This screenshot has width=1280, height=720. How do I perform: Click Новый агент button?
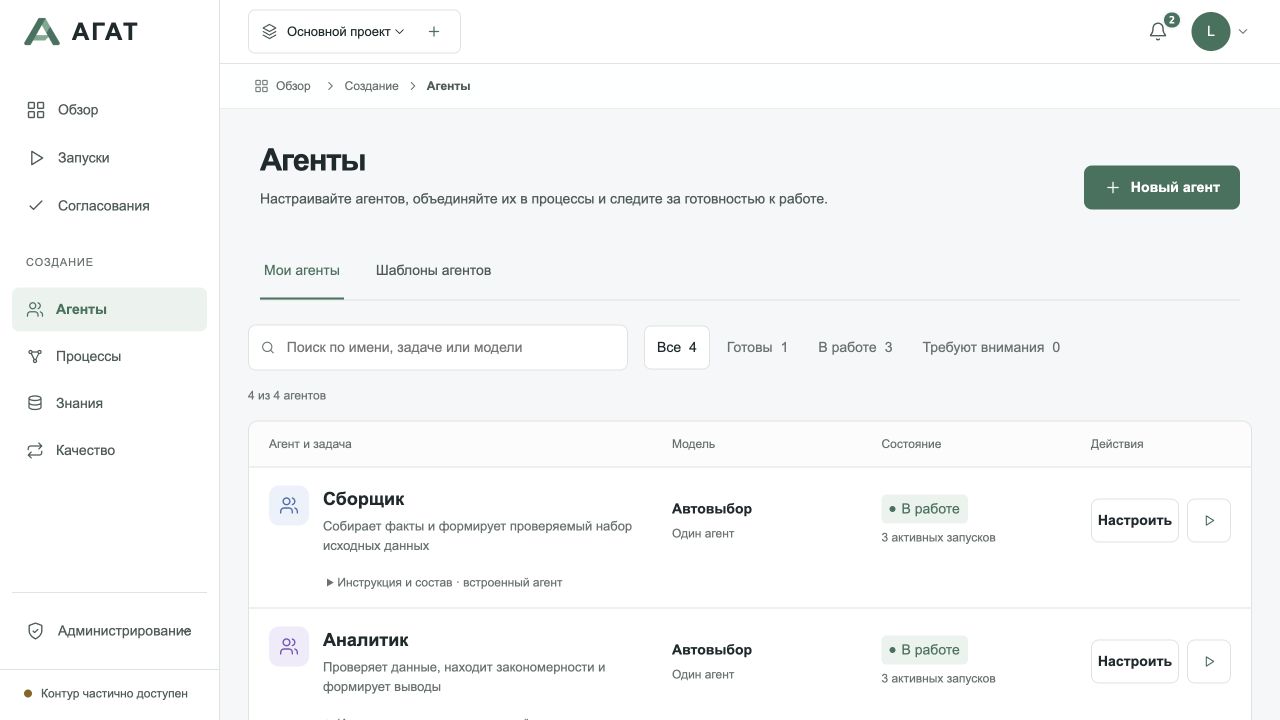[x=1162, y=187]
